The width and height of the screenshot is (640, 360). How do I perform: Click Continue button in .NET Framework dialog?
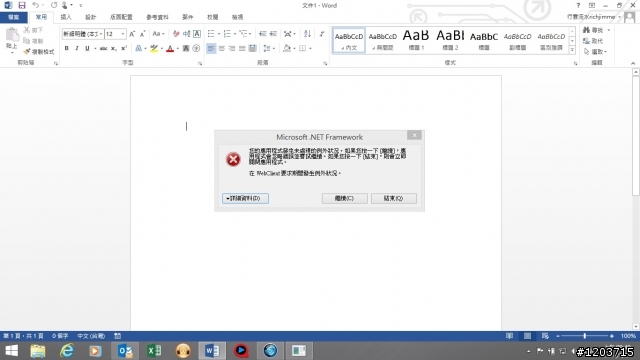(344, 198)
